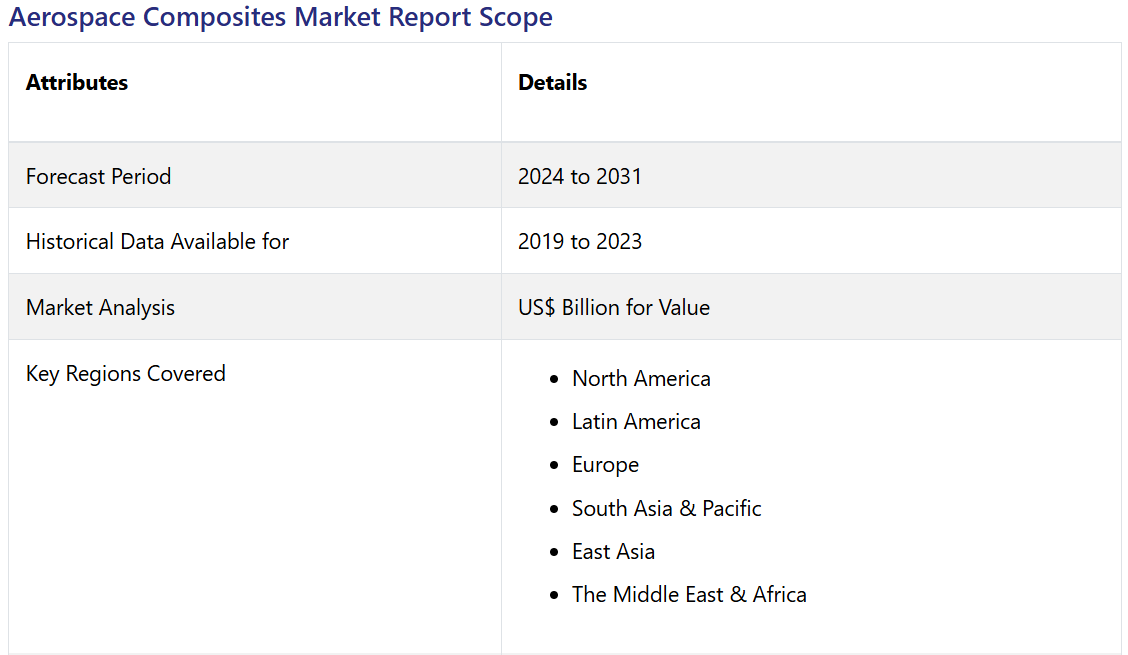1128x655 pixels.
Task: Select the Attributes column header
Action: pyautogui.click(x=77, y=83)
